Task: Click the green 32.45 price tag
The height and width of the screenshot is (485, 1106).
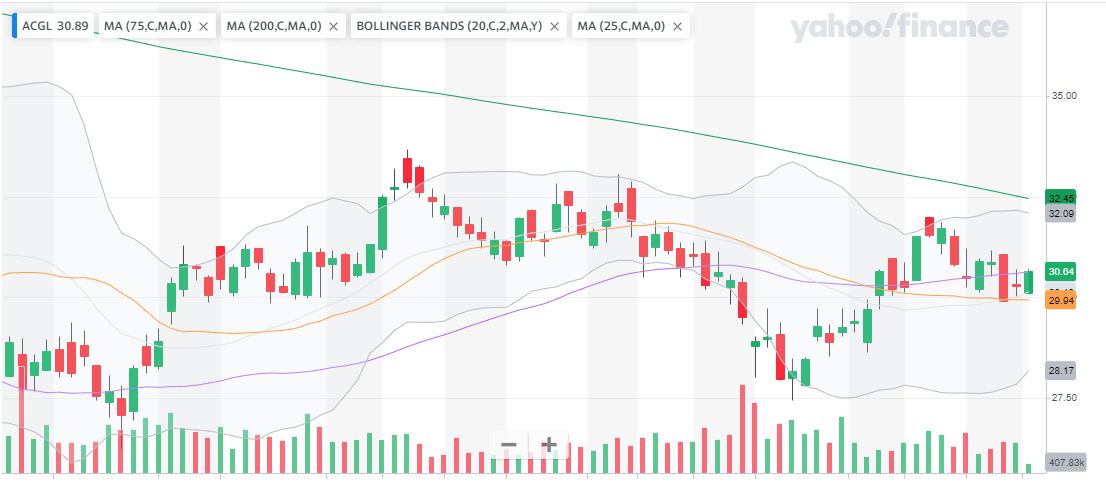Action: [x=1060, y=197]
